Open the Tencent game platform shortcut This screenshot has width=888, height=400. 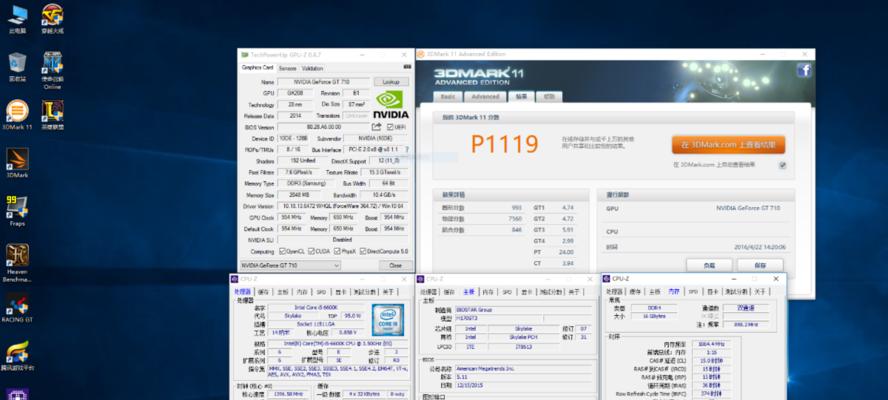click(x=18, y=356)
